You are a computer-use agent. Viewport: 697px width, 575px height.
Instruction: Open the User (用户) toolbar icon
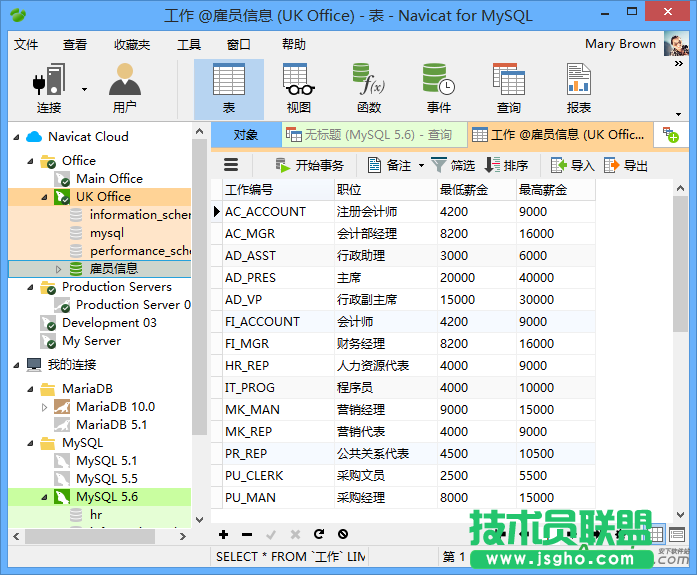[124, 89]
